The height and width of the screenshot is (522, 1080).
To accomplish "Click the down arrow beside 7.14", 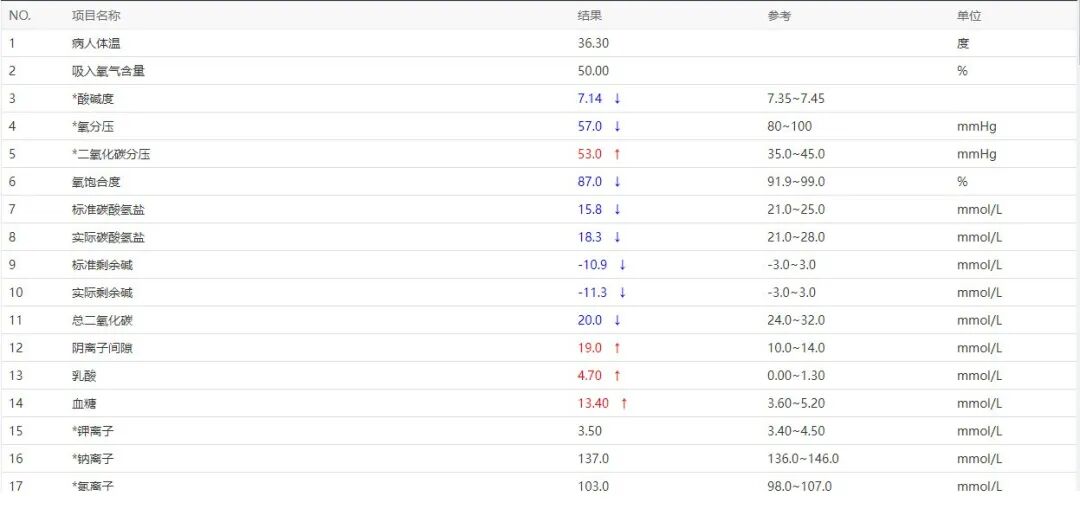I will (x=617, y=98).
